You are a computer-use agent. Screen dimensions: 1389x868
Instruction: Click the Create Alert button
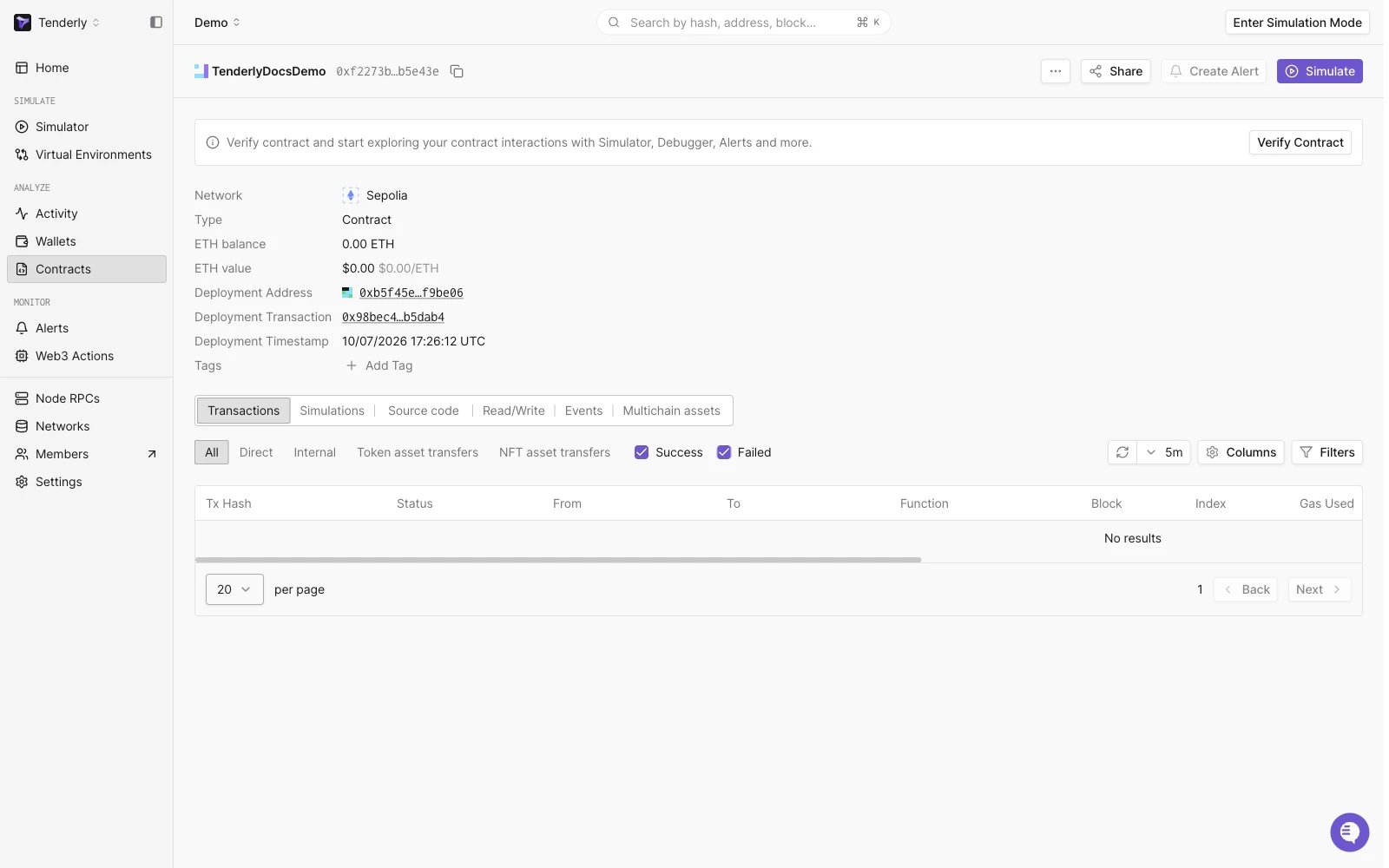(x=1214, y=71)
